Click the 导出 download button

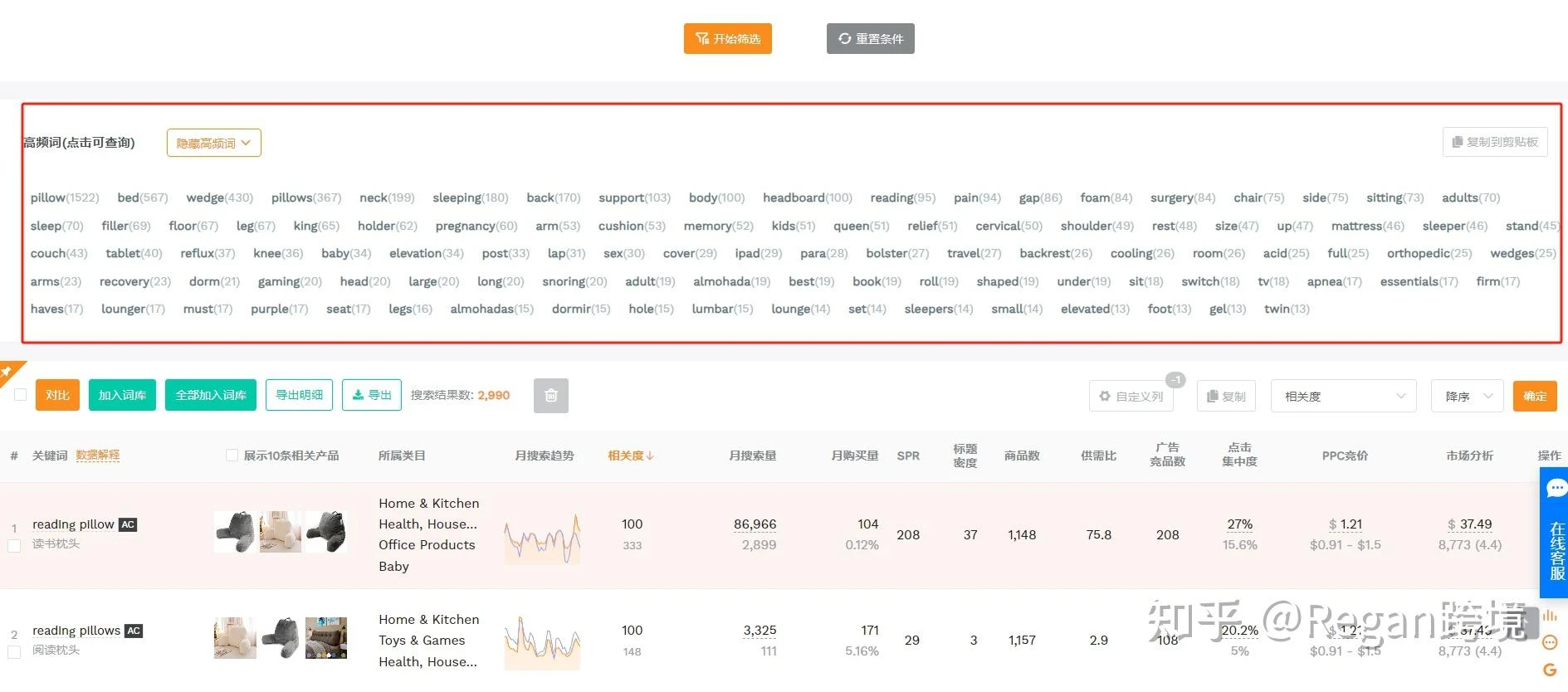372,395
